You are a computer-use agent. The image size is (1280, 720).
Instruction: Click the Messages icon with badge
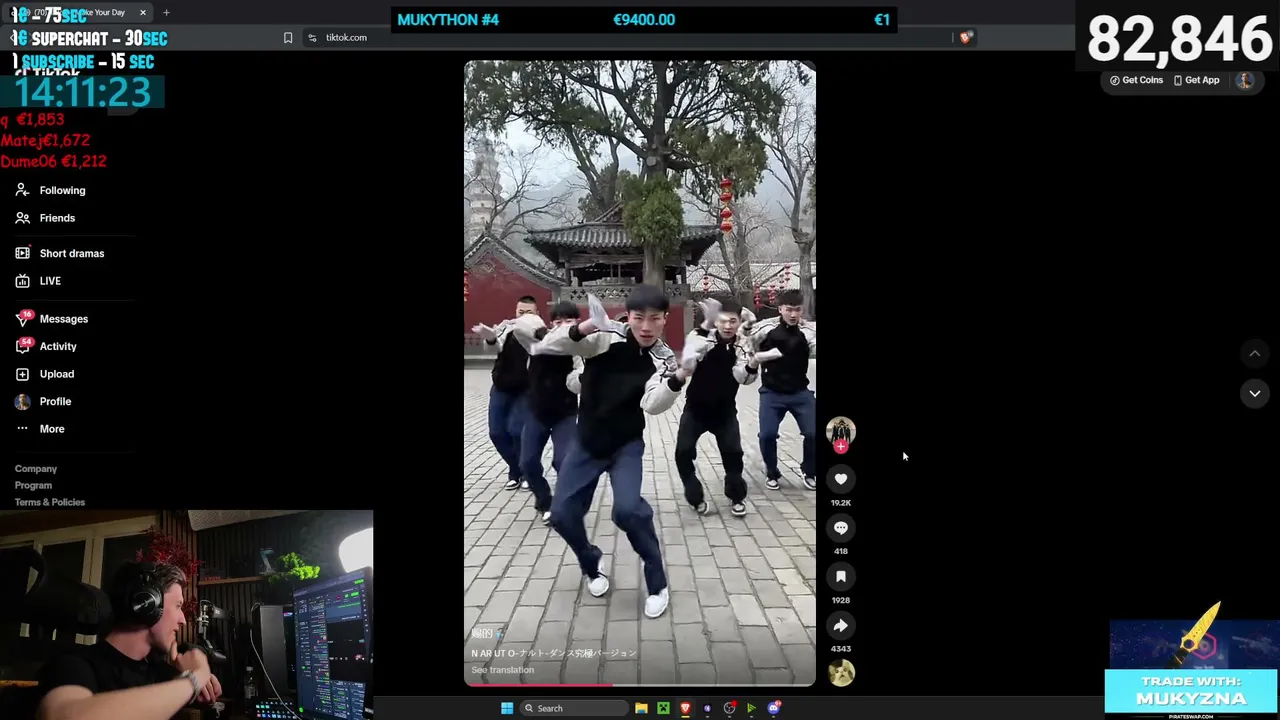pyautogui.click(x=22, y=319)
